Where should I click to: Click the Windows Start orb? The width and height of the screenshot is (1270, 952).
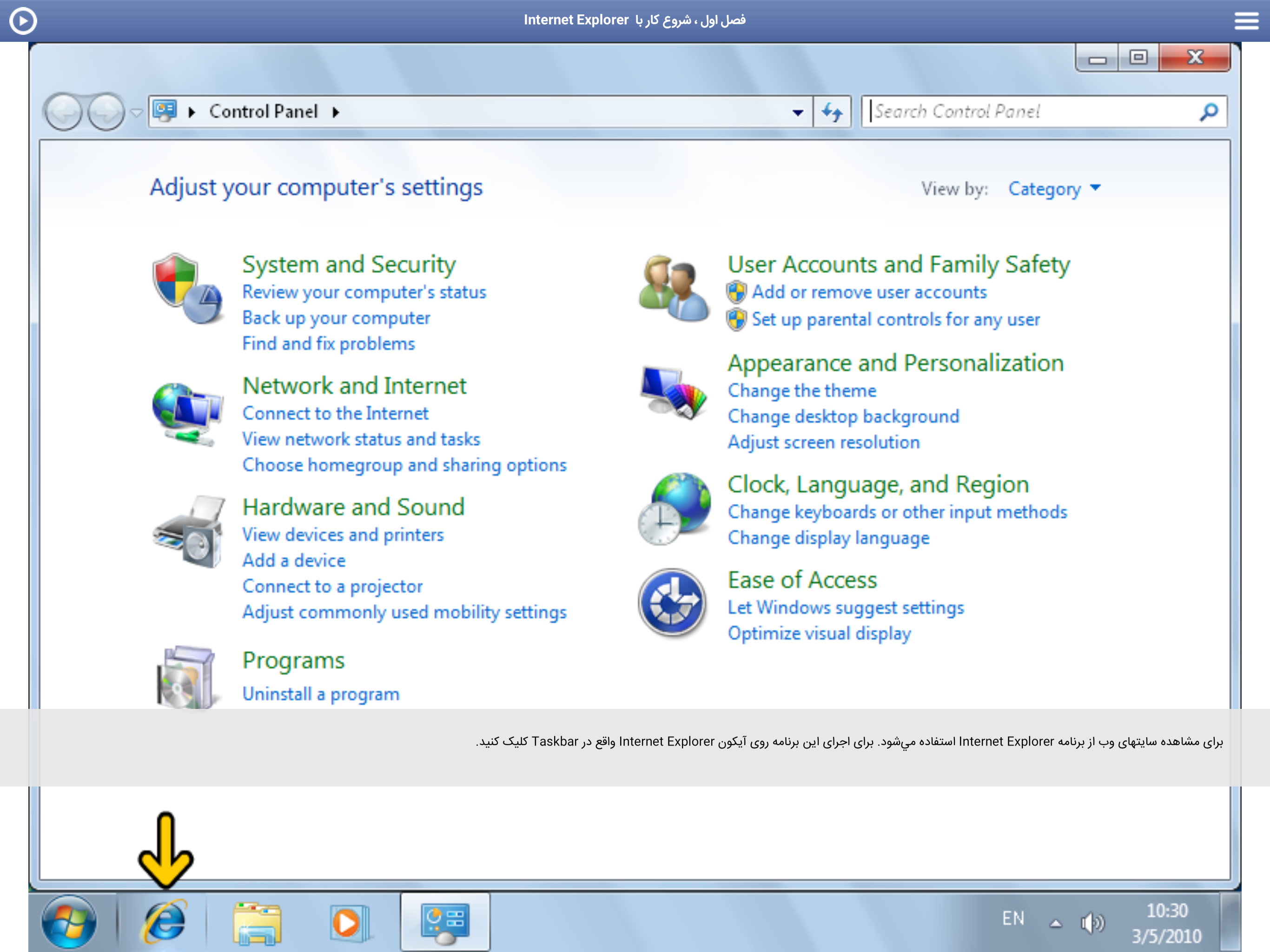(69, 922)
